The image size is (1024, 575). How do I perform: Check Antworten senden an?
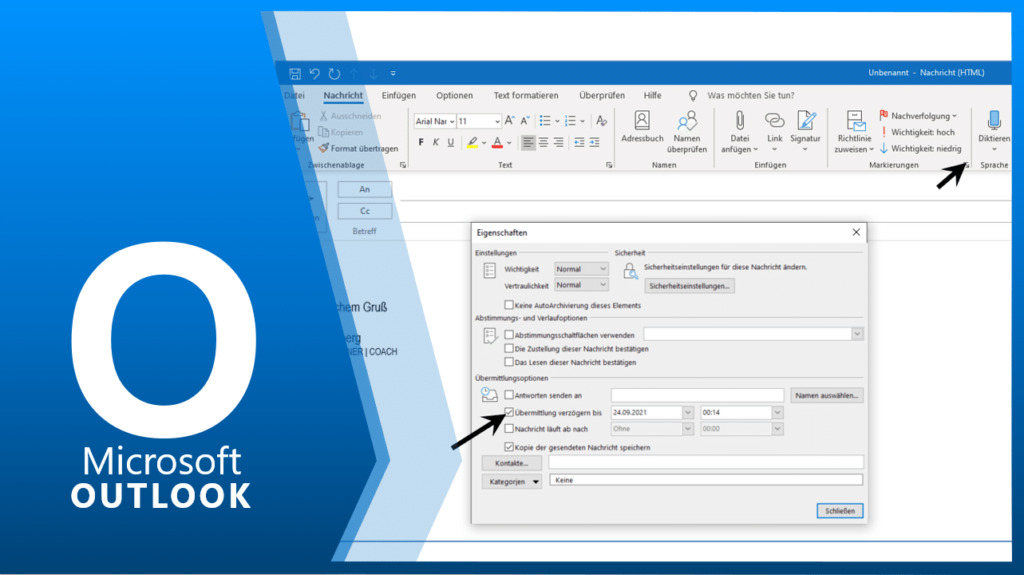click(509, 395)
